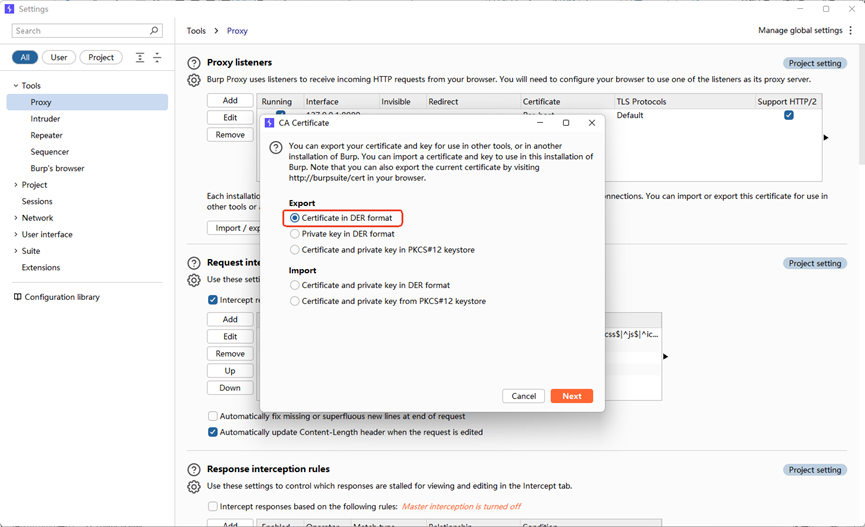Enable automatically fix missing new lines option
The height and width of the screenshot is (527, 865).
point(212,416)
